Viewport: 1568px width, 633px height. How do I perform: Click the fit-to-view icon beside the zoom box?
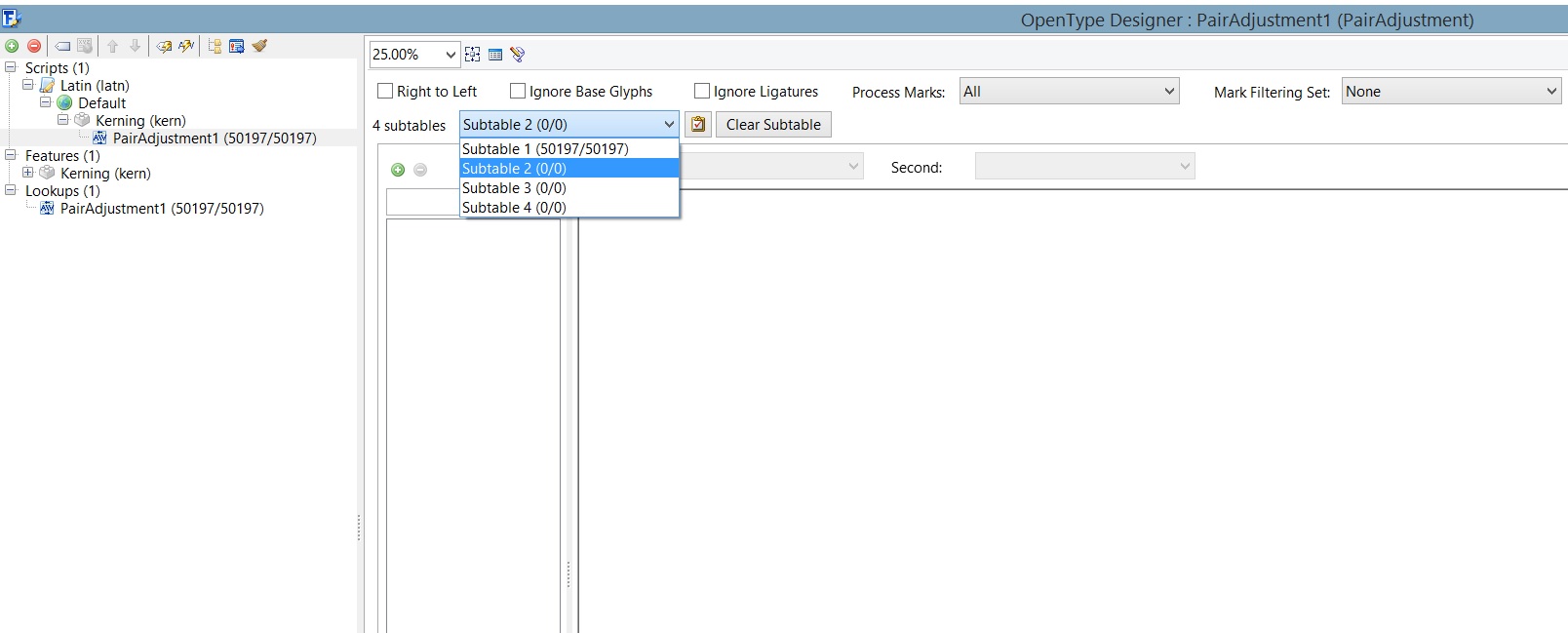click(472, 55)
